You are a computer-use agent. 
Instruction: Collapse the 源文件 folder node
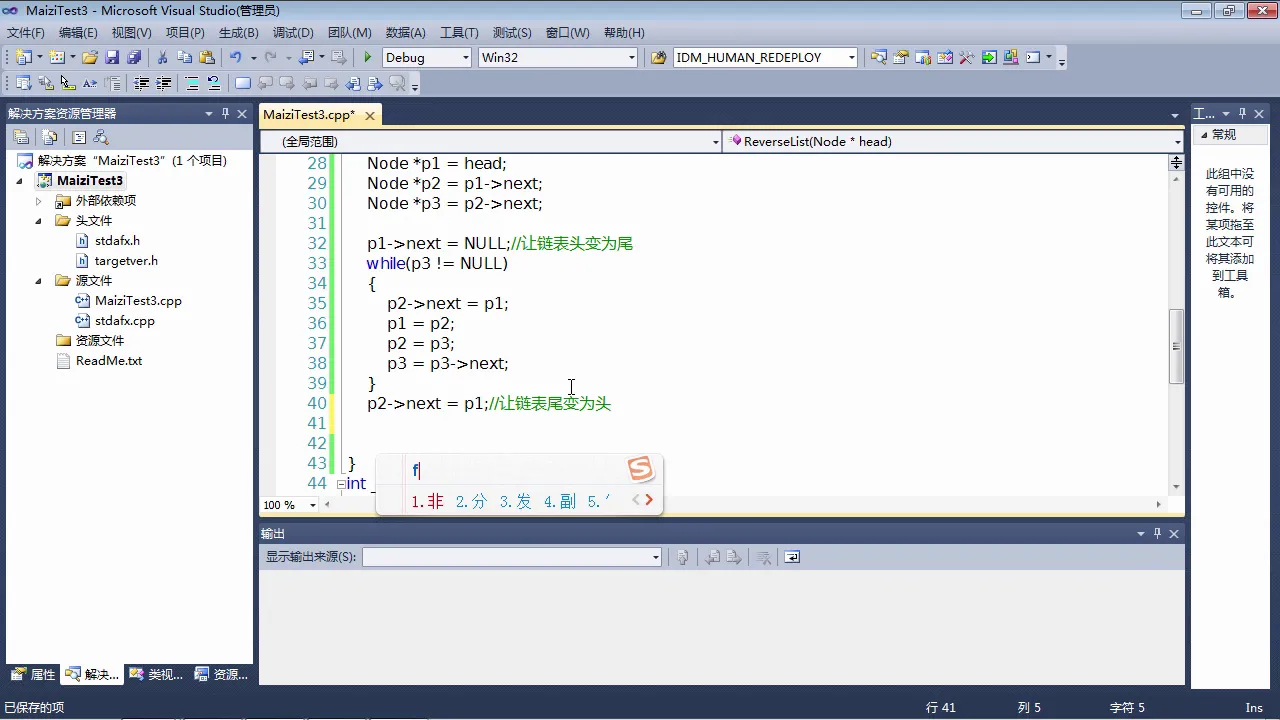pyautogui.click(x=40, y=281)
